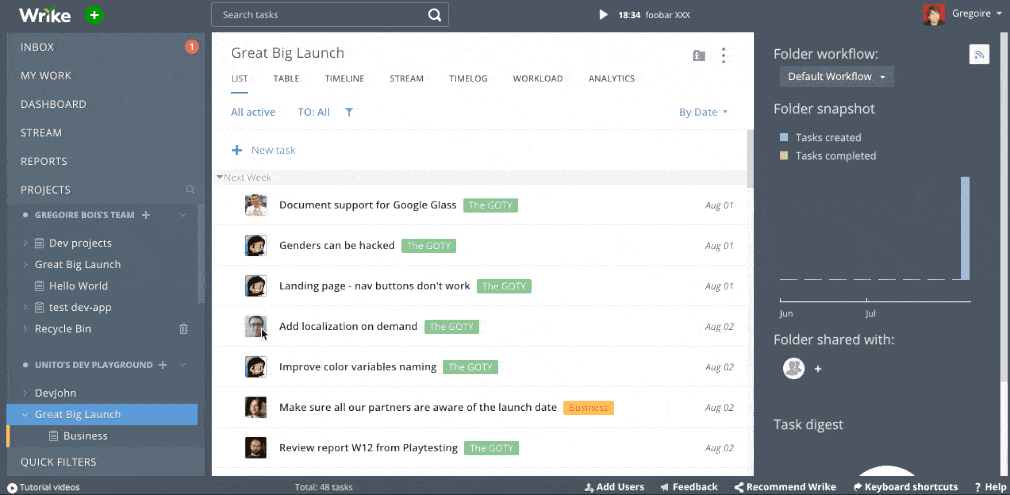The height and width of the screenshot is (495, 1010).
Task: Search projects with the magnifier icon
Action: (x=190, y=190)
